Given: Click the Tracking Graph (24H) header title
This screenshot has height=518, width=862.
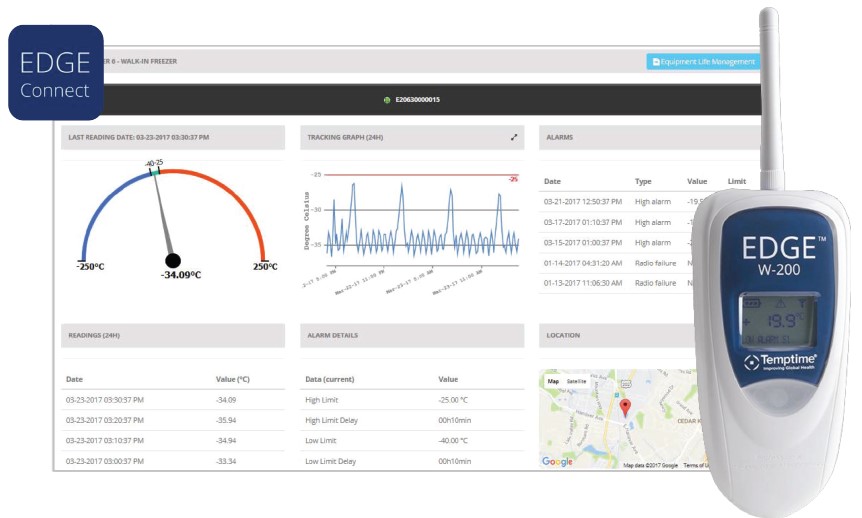Looking at the screenshot, I should click(345, 137).
